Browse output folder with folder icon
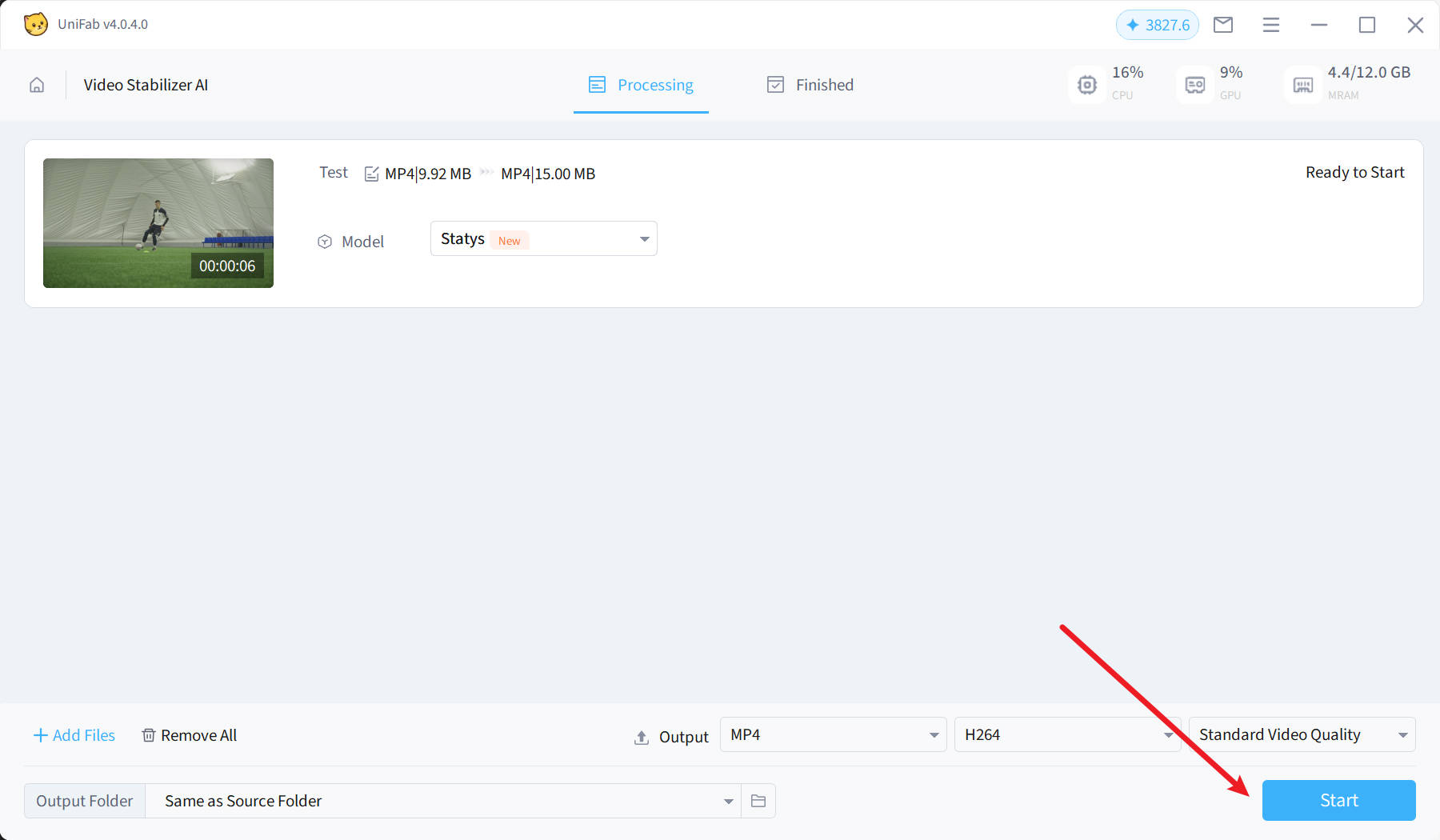This screenshot has height=840, width=1440. click(758, 801)
